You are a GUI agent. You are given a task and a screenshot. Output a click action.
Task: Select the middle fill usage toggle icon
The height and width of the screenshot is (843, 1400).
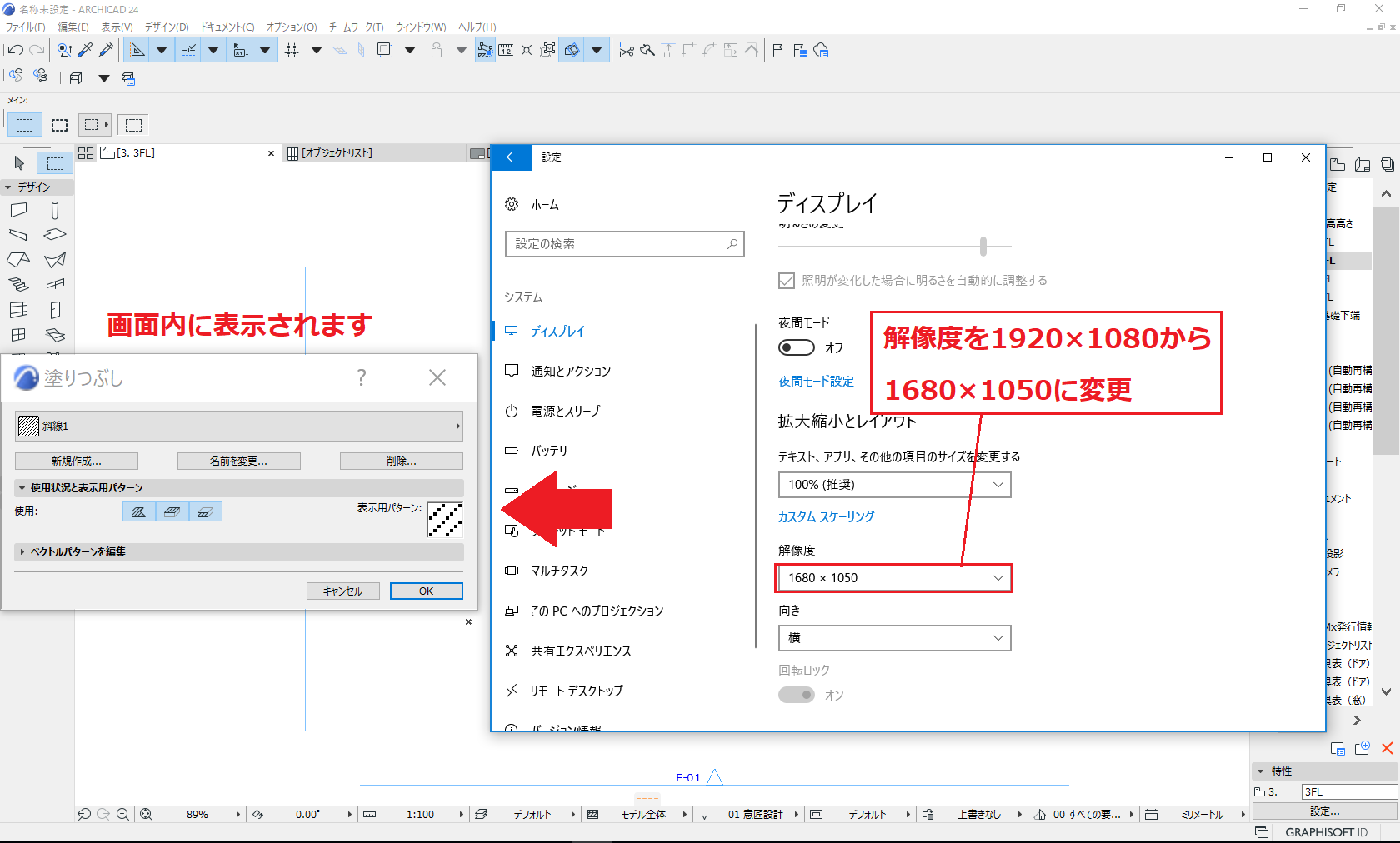tap(172, 511)
